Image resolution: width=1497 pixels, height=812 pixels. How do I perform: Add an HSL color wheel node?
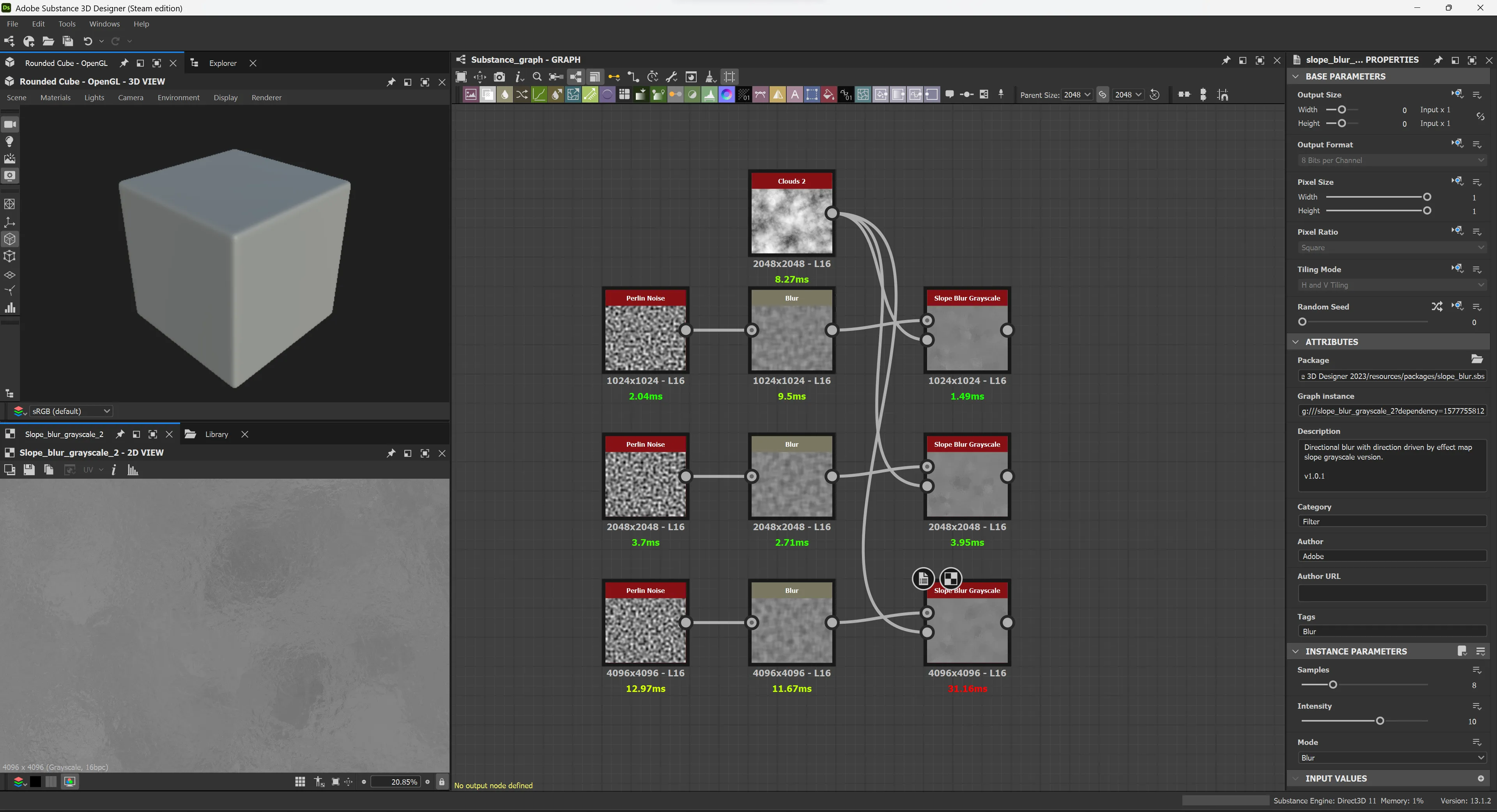(726, 95)
